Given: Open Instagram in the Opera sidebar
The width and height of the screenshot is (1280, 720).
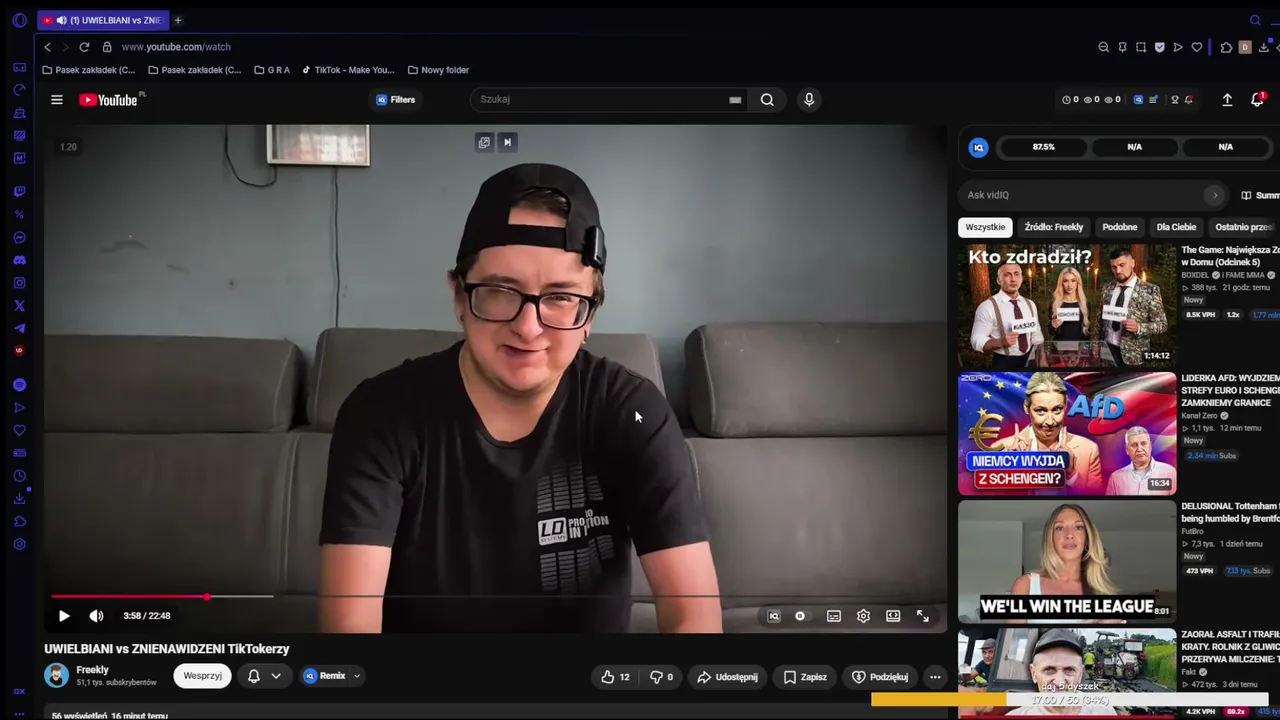Looking at the screenshot, I should tap(19, 283).
